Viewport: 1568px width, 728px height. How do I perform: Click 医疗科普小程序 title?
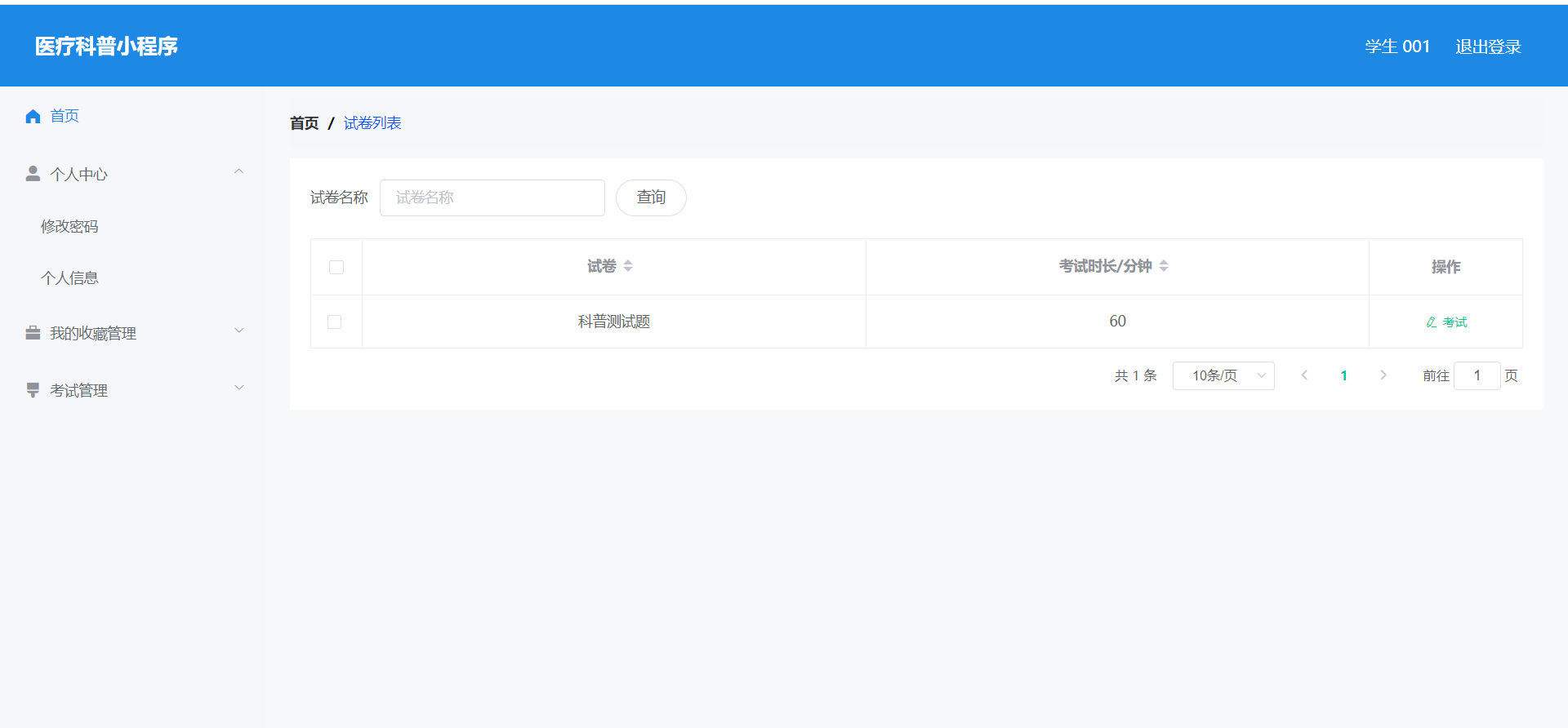click(x=106, y=47)
